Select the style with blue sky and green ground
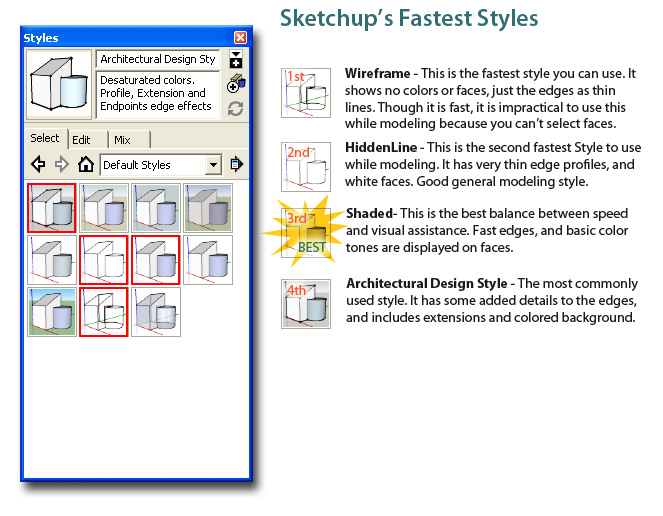This screenshot has width=663, height=516. coord(52,312)
